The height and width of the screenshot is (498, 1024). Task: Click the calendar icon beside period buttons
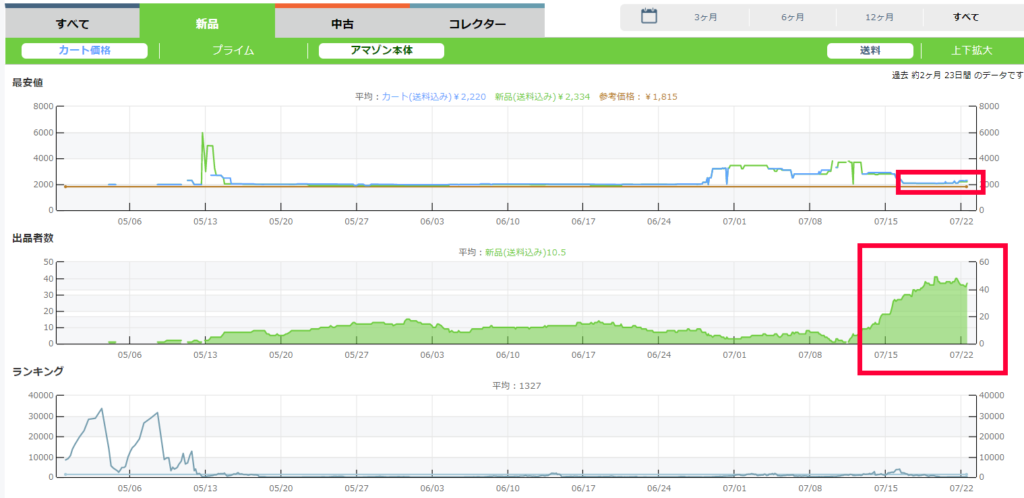click(649, 16)
